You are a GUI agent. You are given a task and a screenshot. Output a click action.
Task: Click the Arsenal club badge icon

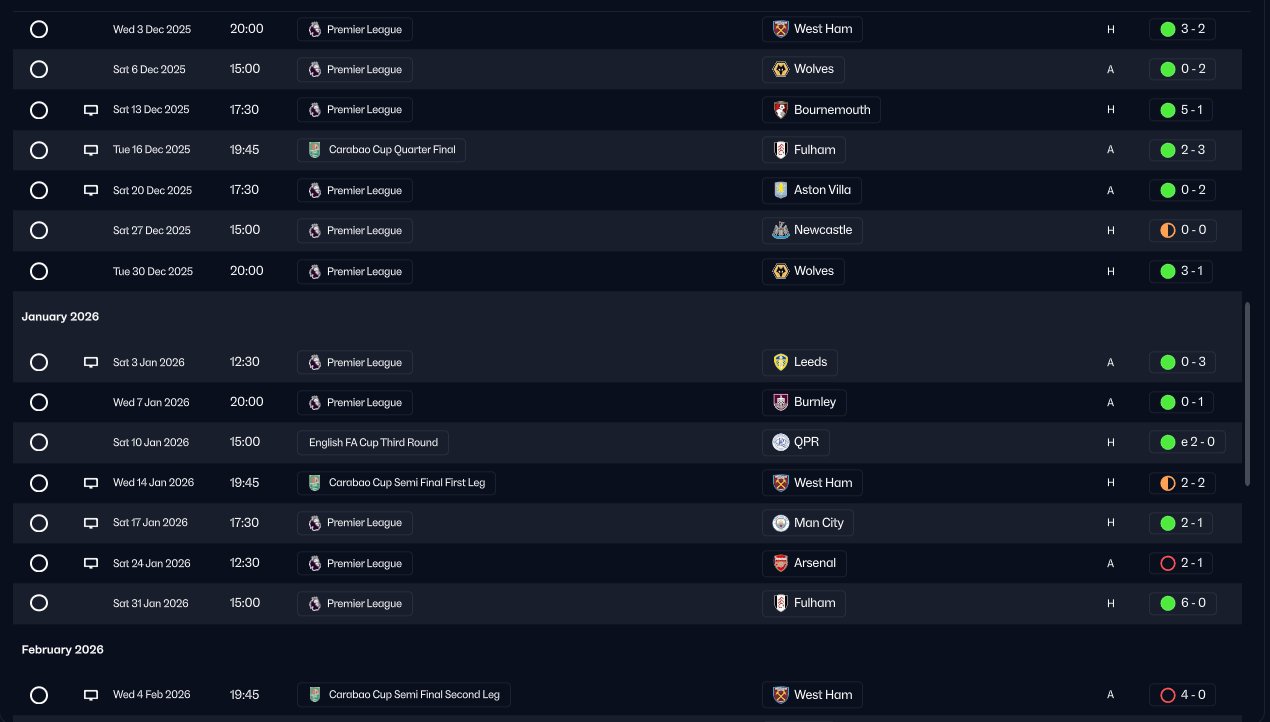(781, 563)
